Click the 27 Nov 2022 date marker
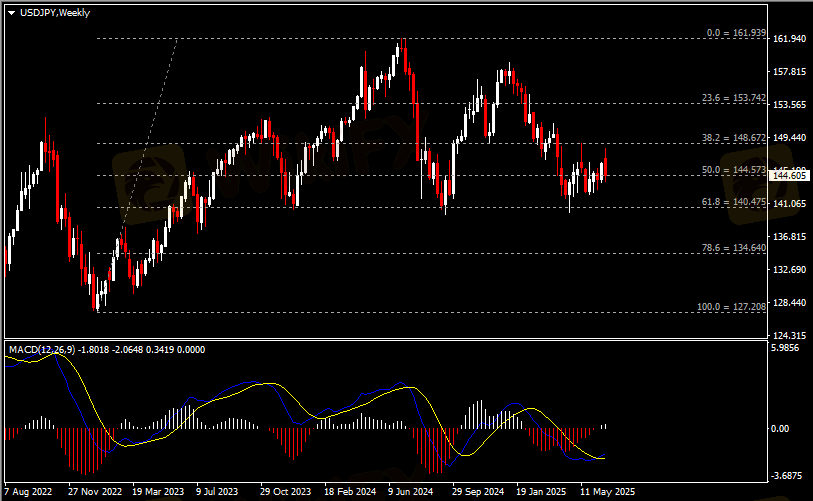This screenshot has width=813, height=501. coord(94,492)
